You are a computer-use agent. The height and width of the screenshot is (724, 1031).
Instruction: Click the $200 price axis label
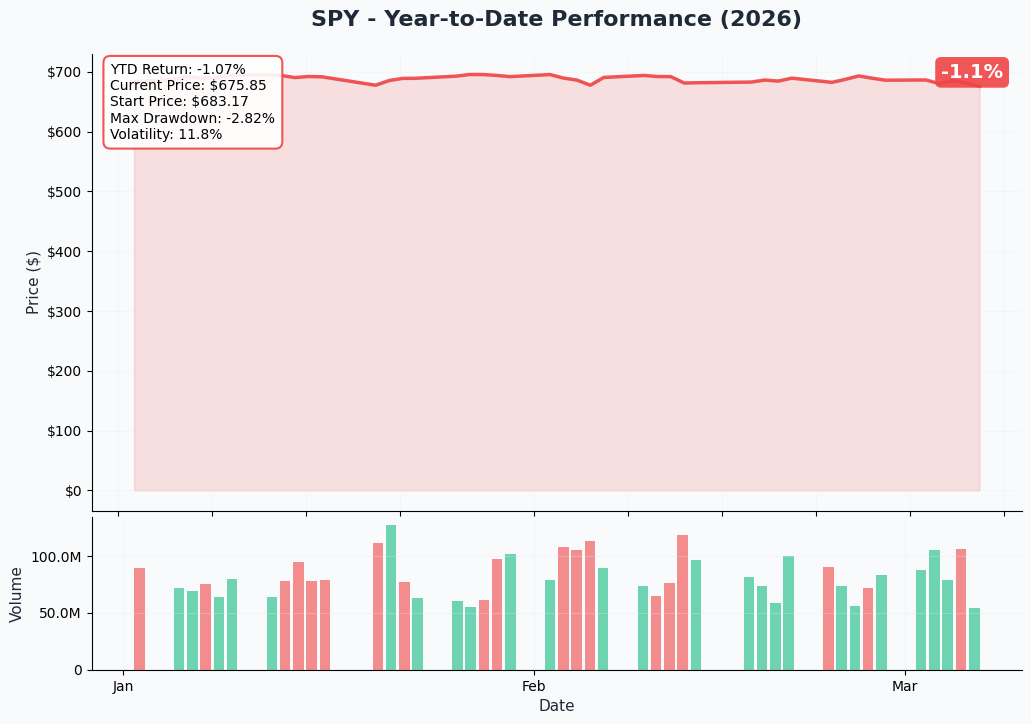[64, 372]
